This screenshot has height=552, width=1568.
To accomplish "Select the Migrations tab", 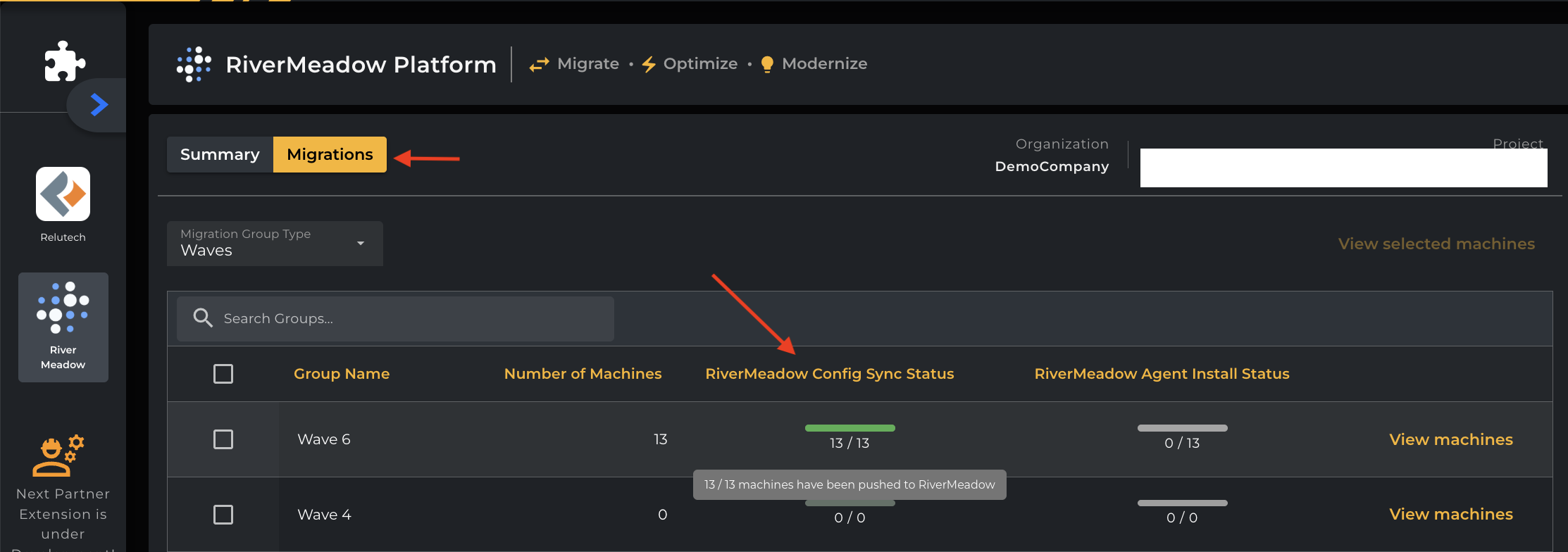I will pyautogui.click(x=330, y=154).
